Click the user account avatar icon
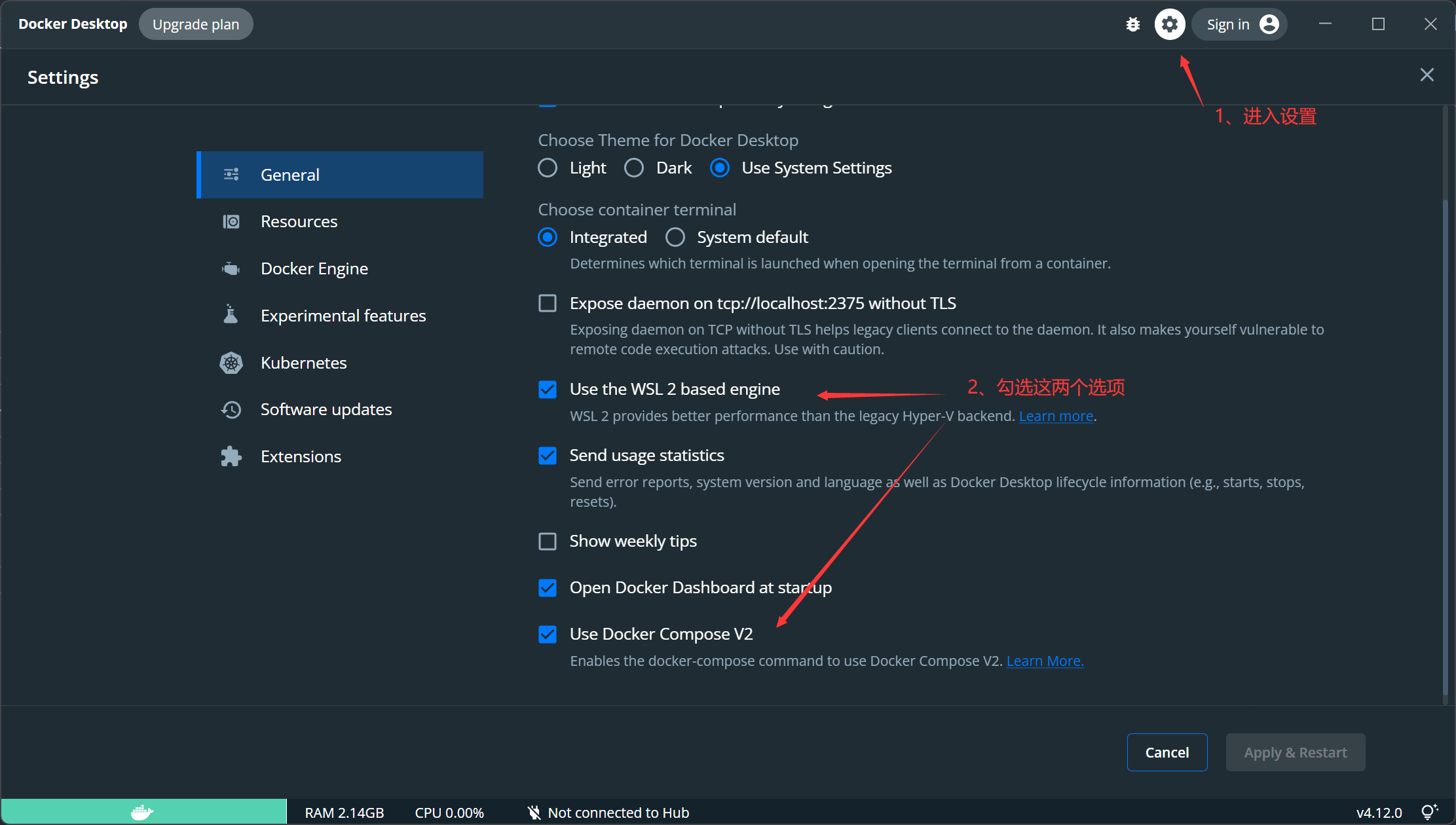1456x825 pixels. (1269, 24)
